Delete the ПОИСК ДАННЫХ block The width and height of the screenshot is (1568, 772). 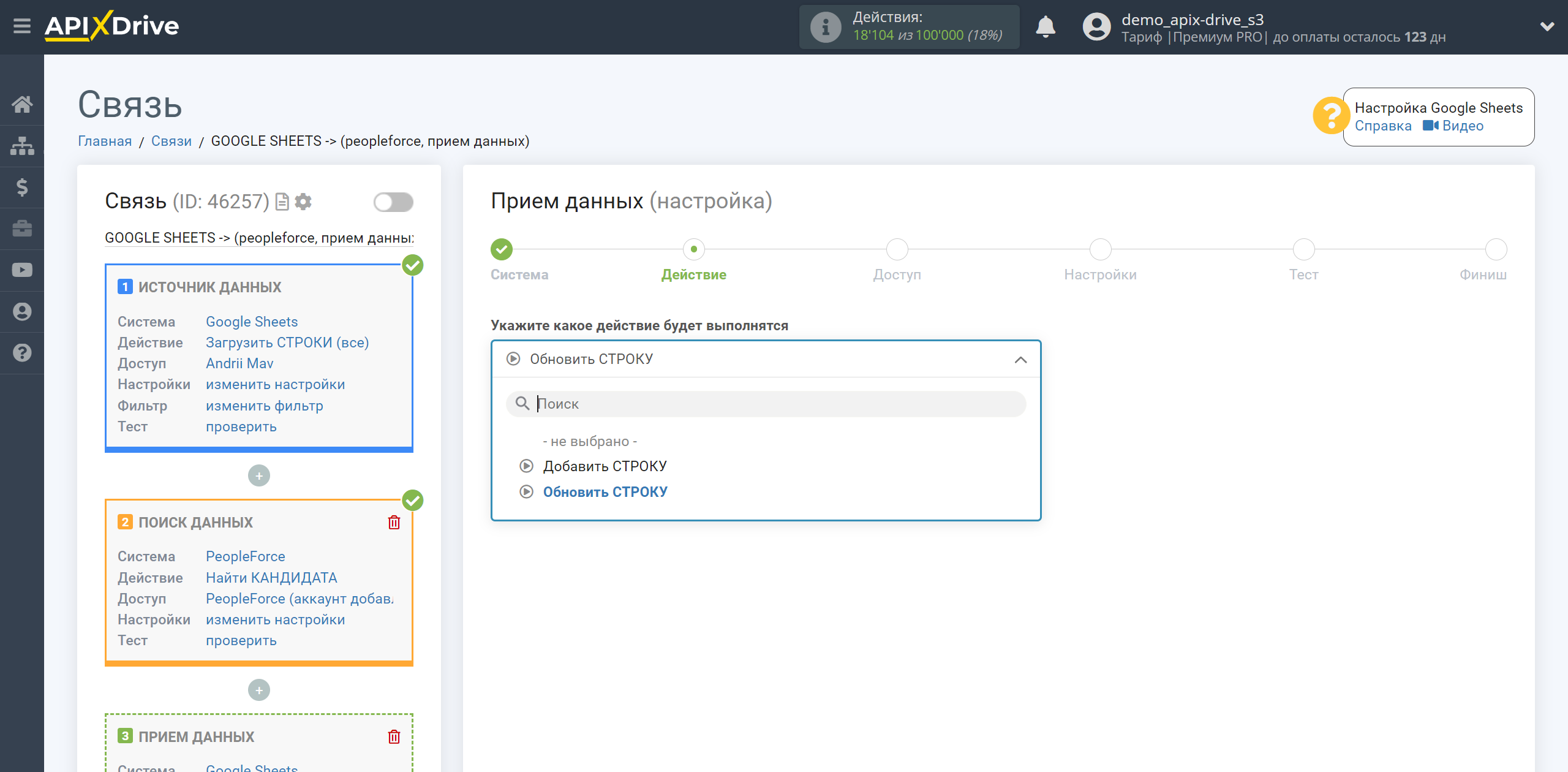point(394,522)
